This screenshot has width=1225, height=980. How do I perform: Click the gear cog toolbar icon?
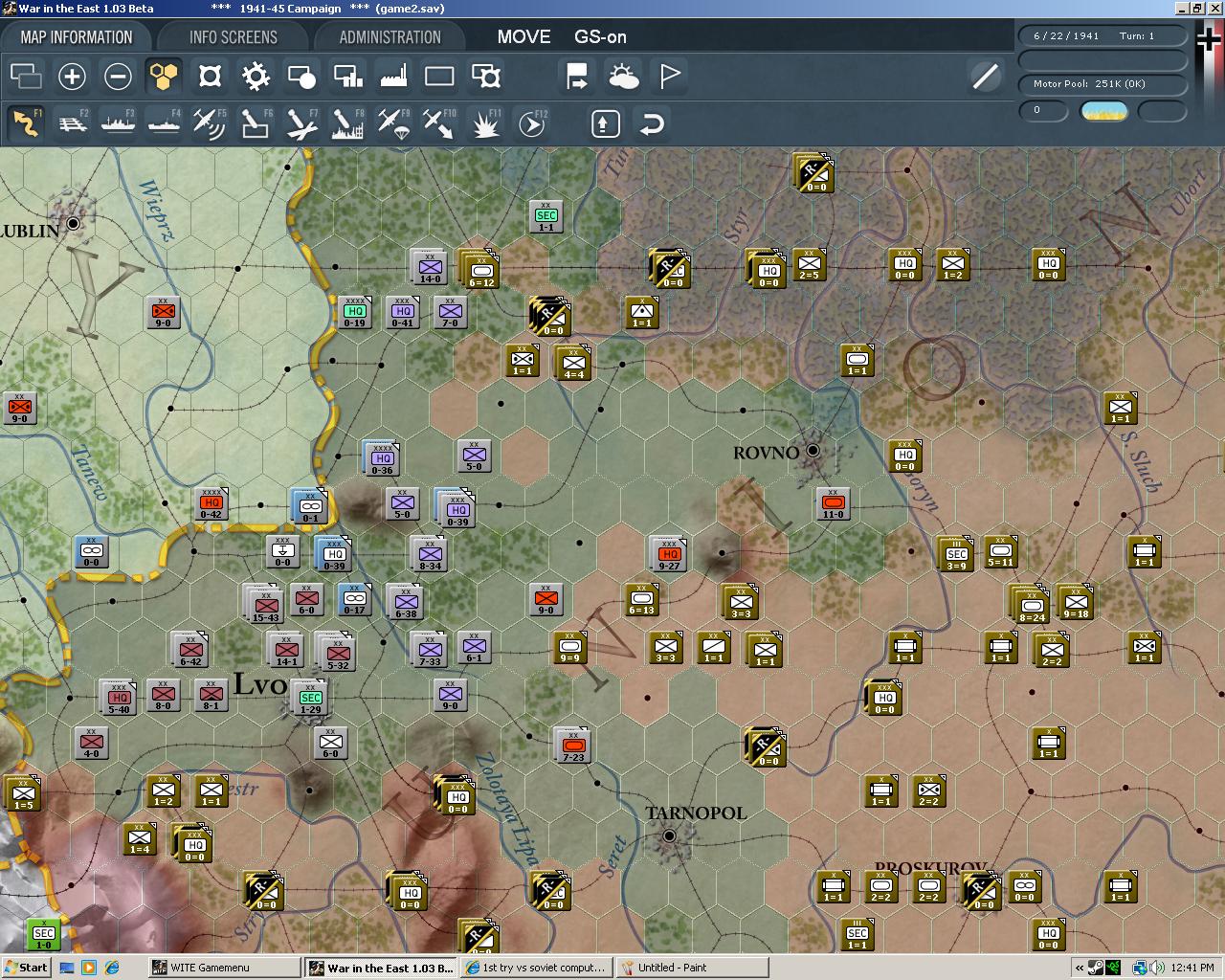click(256, 76)
